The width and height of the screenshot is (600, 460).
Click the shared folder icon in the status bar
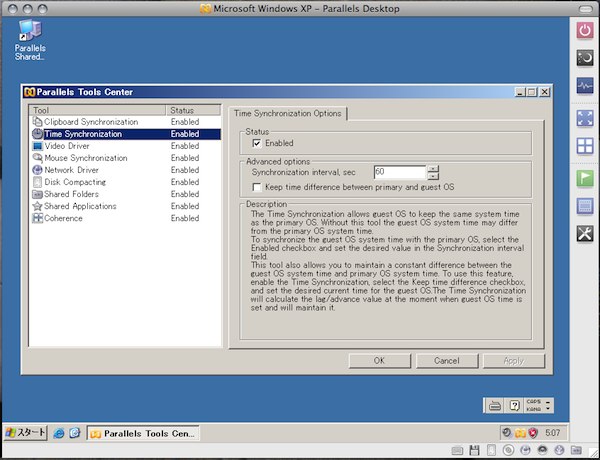coord(576,450)
